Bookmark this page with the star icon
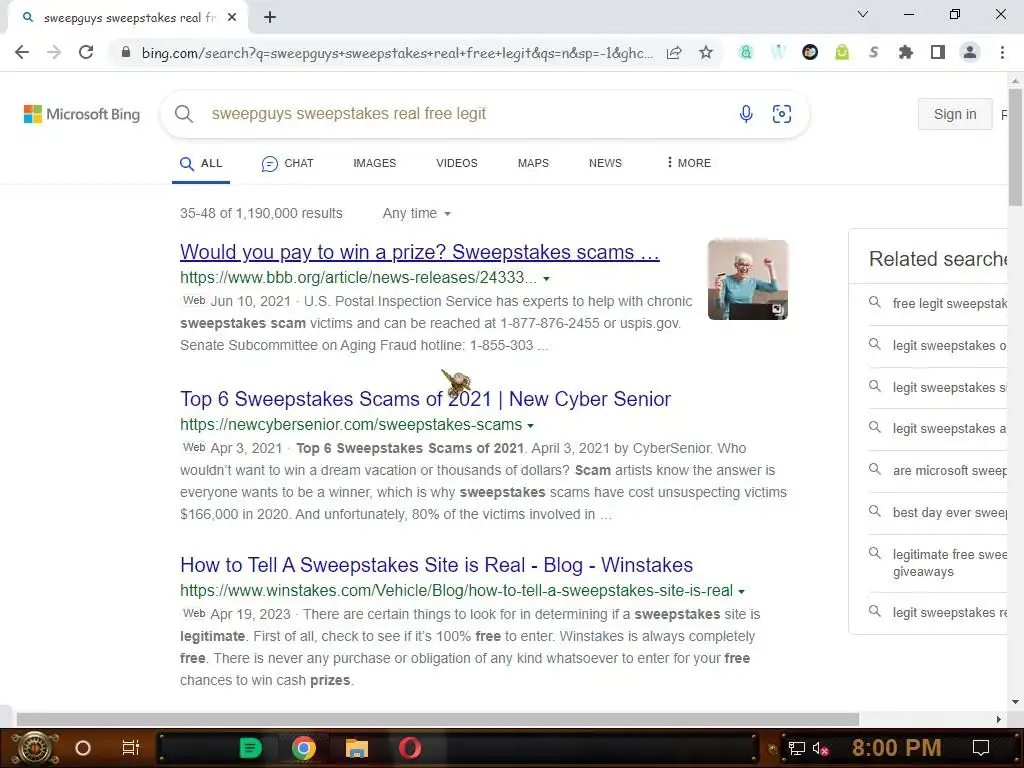The image size is (1024, 768). (706, 52)
